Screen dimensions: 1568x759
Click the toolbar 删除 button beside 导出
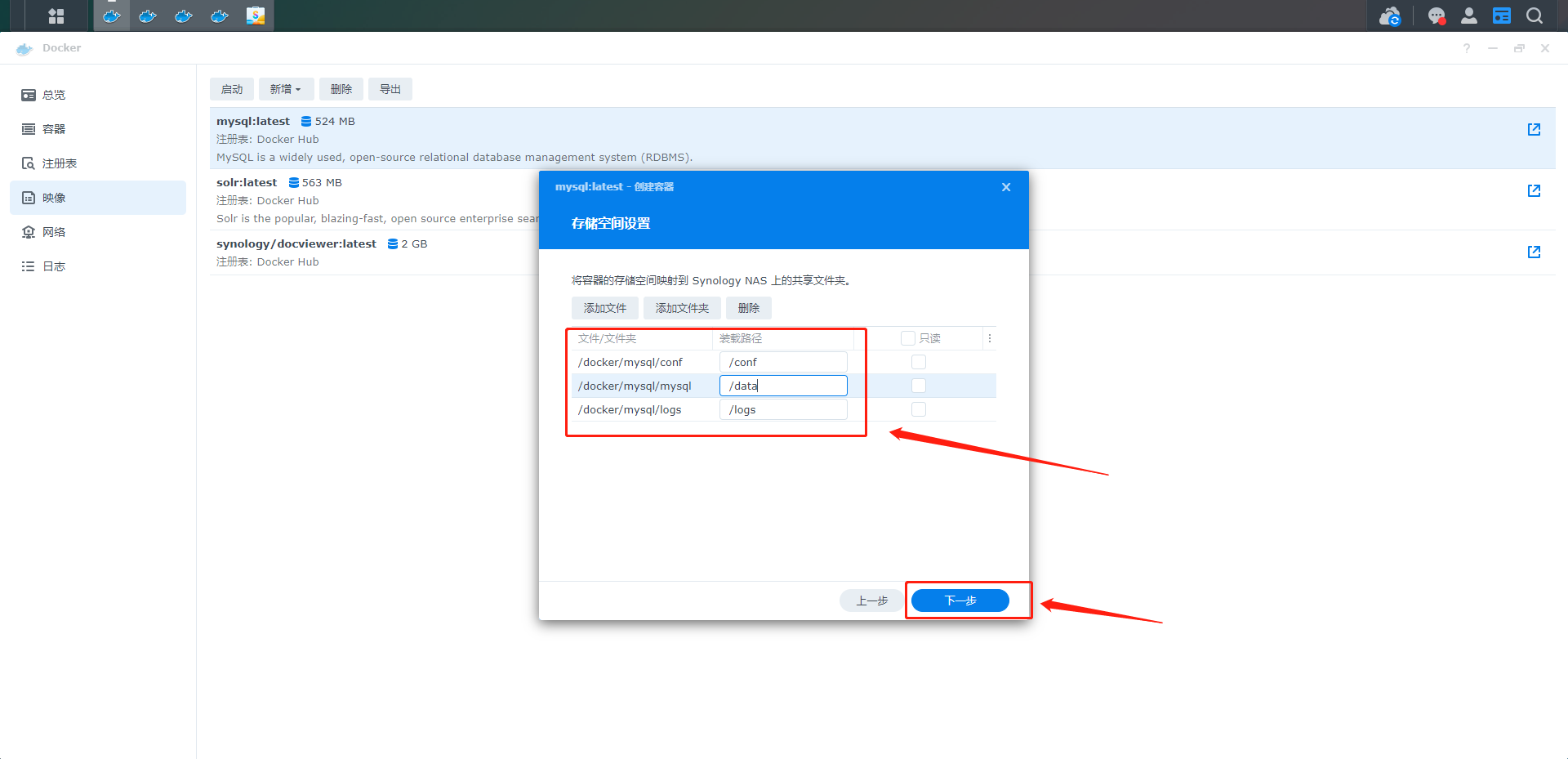click(x=341, y=89)
